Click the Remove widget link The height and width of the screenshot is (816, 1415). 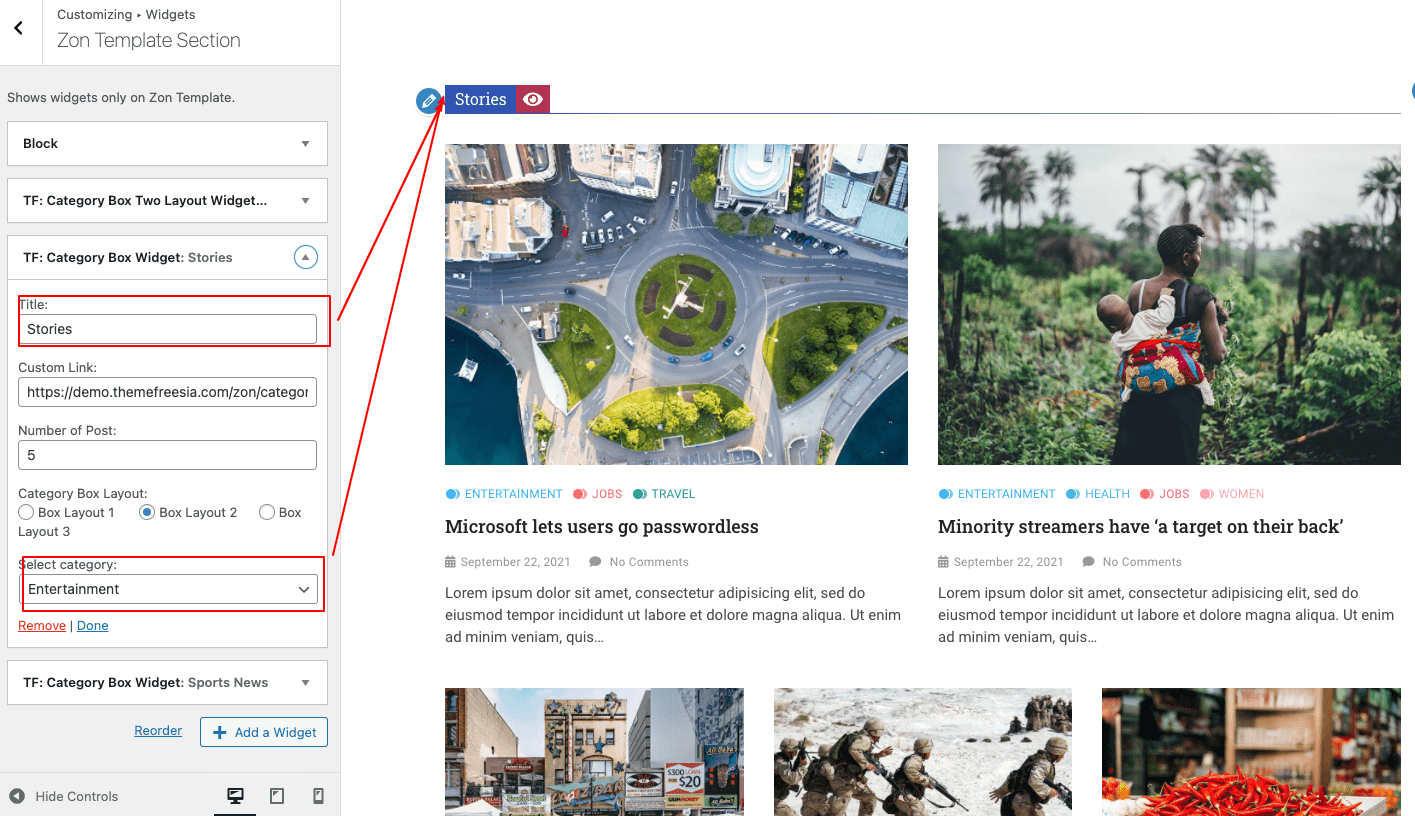point(42,625)
